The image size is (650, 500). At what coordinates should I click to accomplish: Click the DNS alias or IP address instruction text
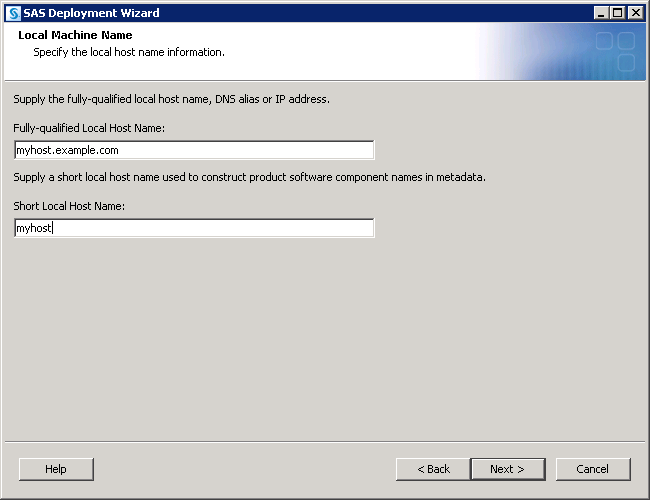(x=171, y=99)
